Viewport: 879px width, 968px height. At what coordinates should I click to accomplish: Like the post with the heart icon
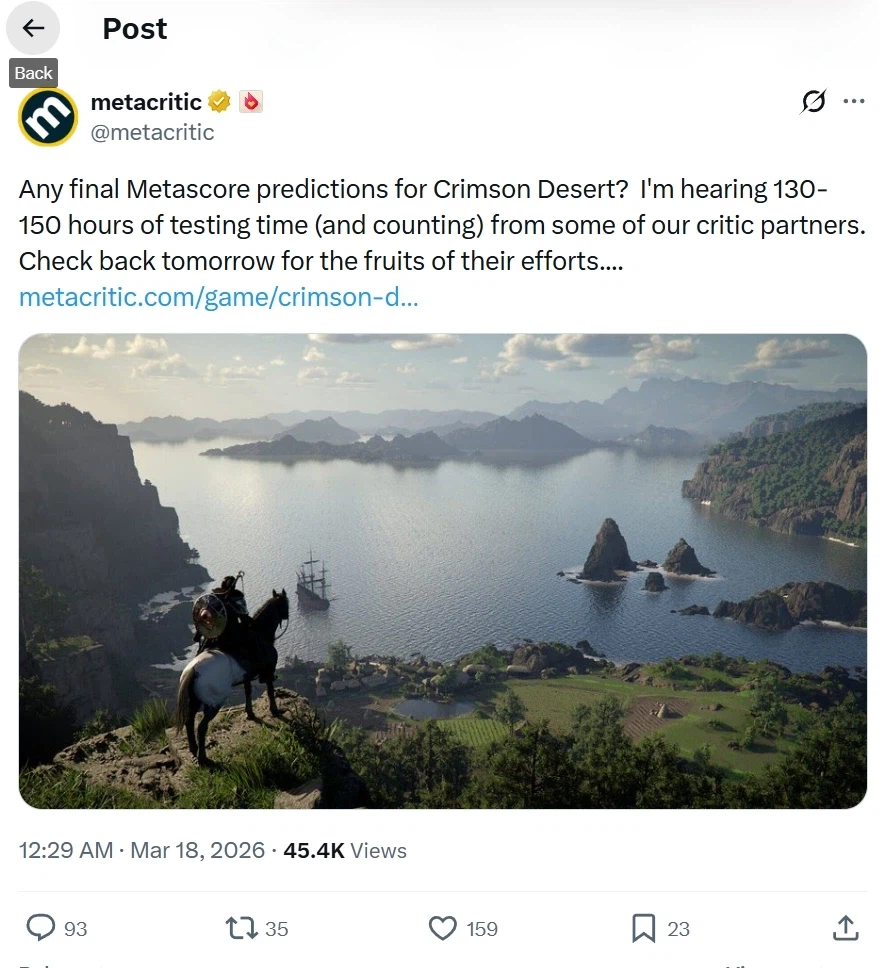pyautogui.click(x=443, y=928)
